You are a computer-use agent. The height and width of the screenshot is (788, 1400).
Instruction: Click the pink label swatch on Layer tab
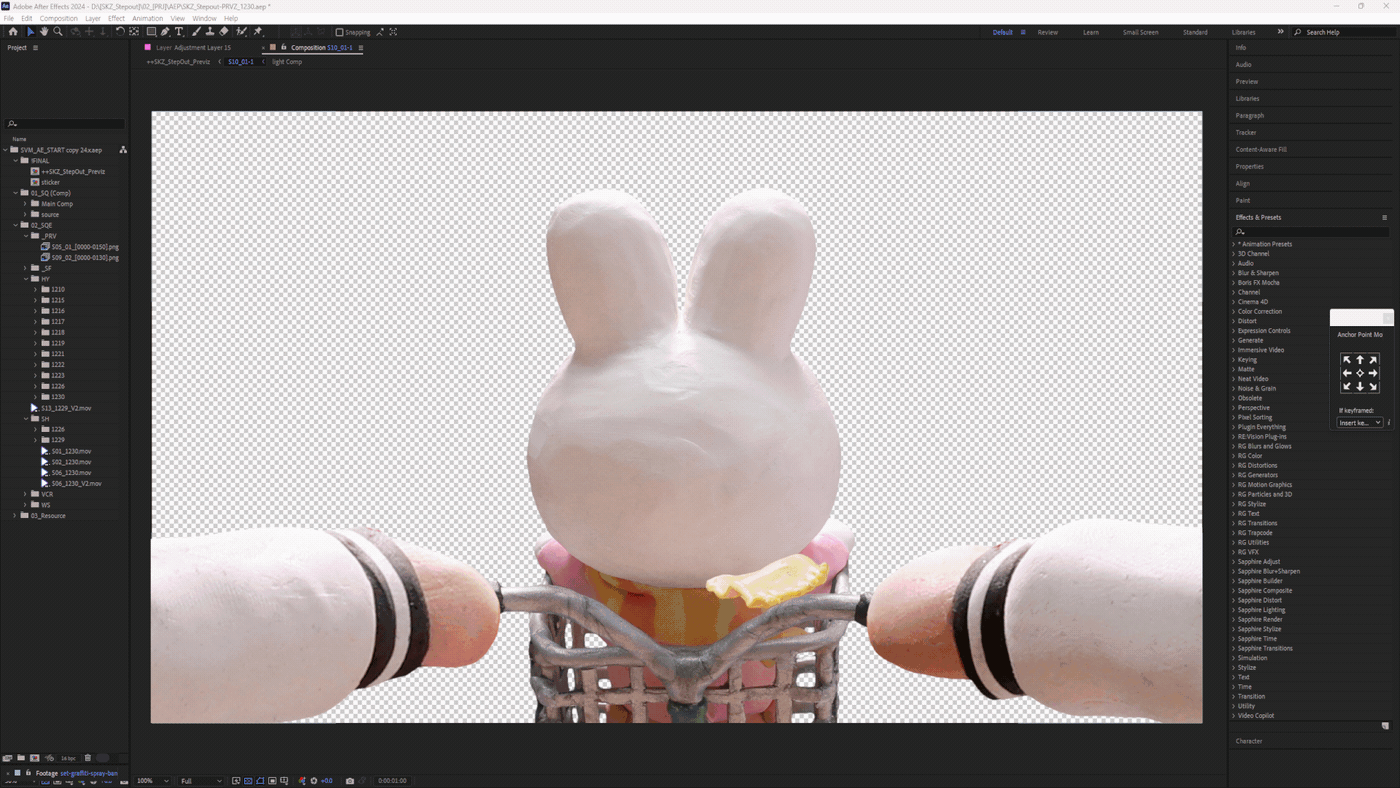[148, 47]
